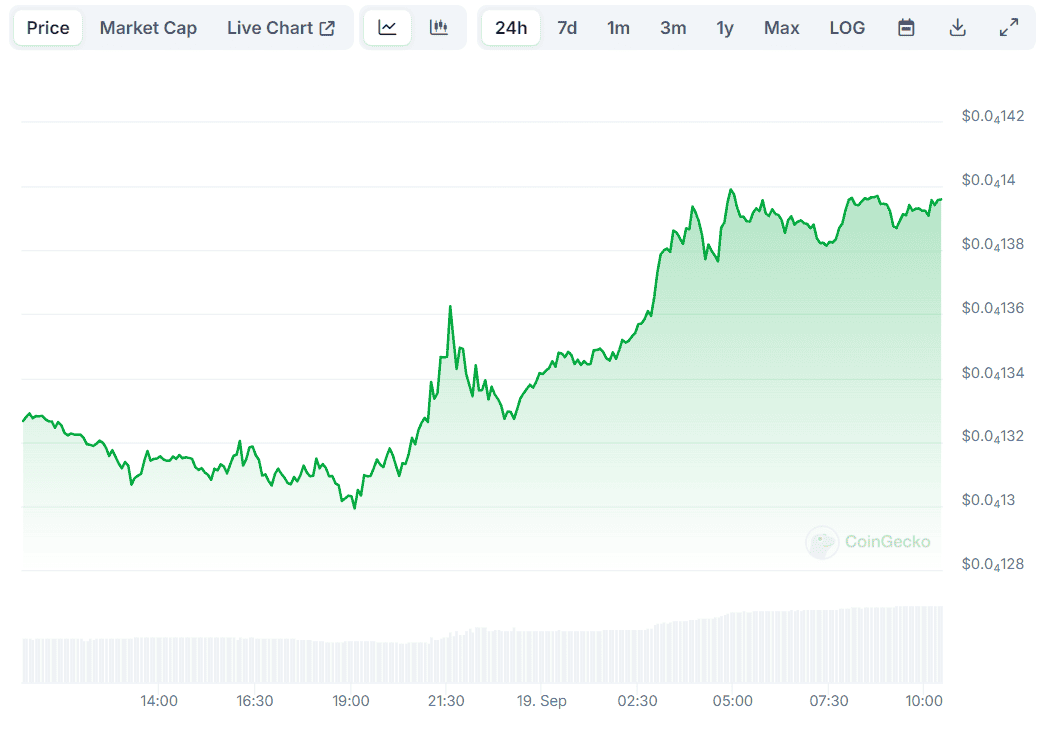
Task: Click the price low near 19:00
Action: point(354,508)
